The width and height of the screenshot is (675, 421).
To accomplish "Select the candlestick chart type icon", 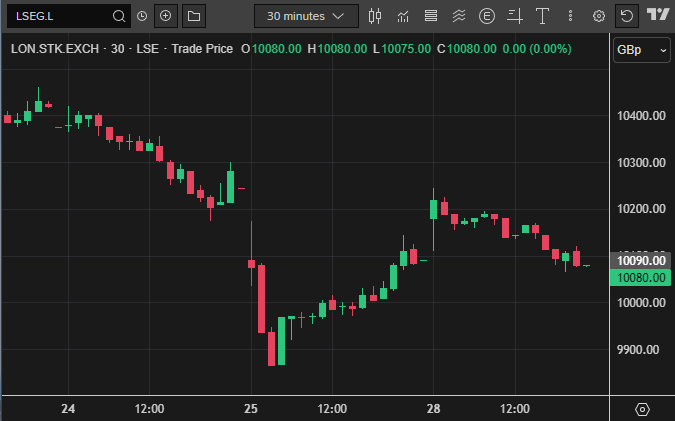I will point(375,16).
